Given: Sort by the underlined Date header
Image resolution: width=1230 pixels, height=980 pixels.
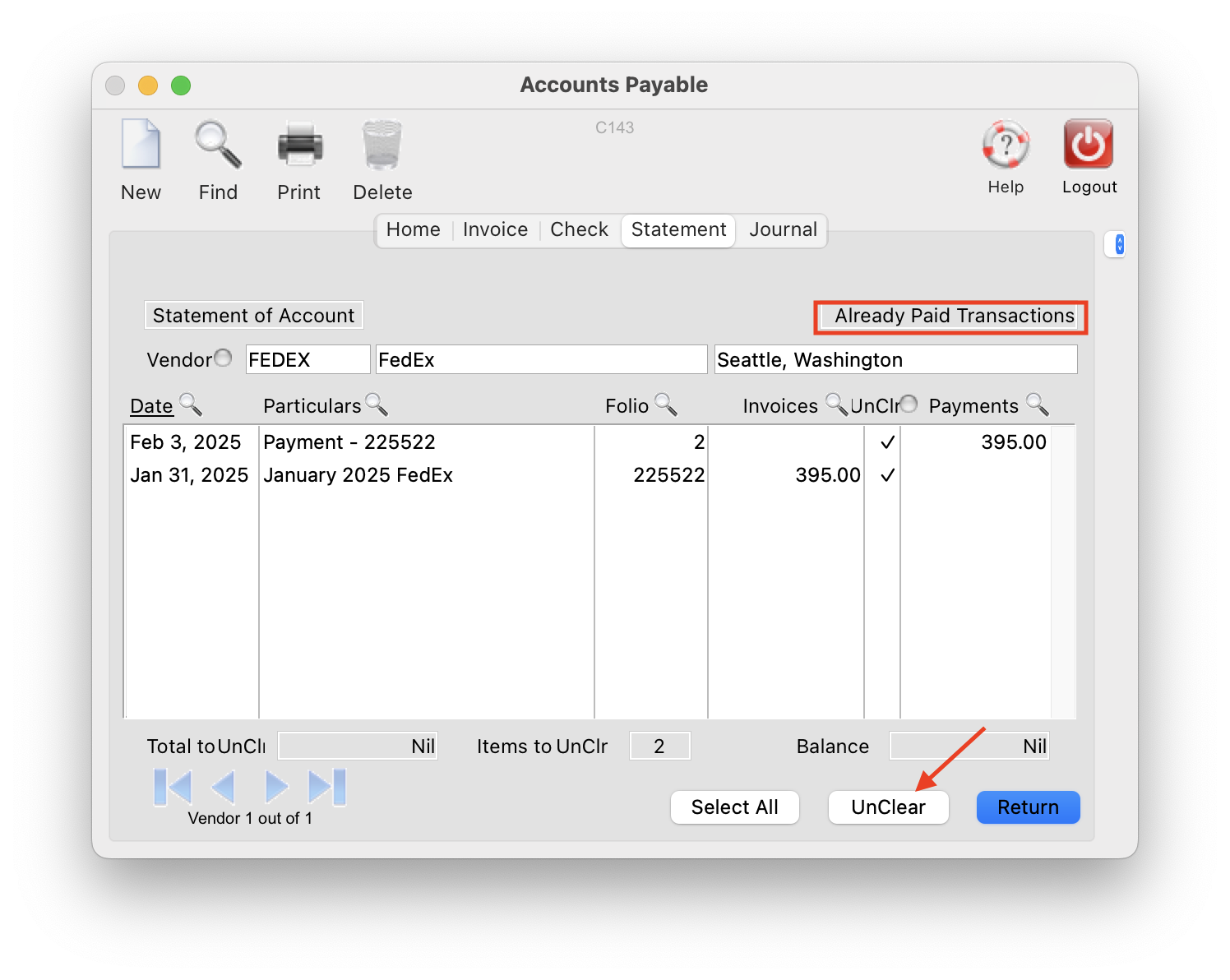Looking at the screenshot, I should click(152, 406).
